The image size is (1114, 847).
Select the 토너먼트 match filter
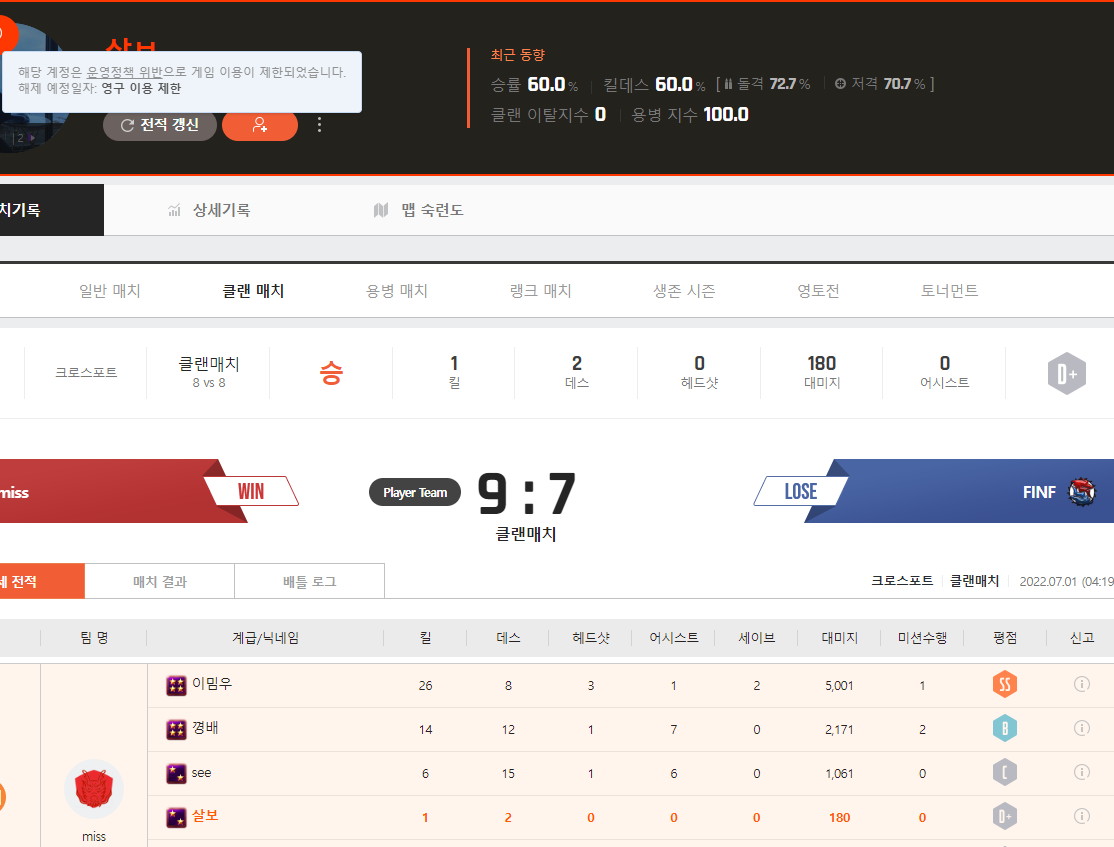[x=949, y=291]
